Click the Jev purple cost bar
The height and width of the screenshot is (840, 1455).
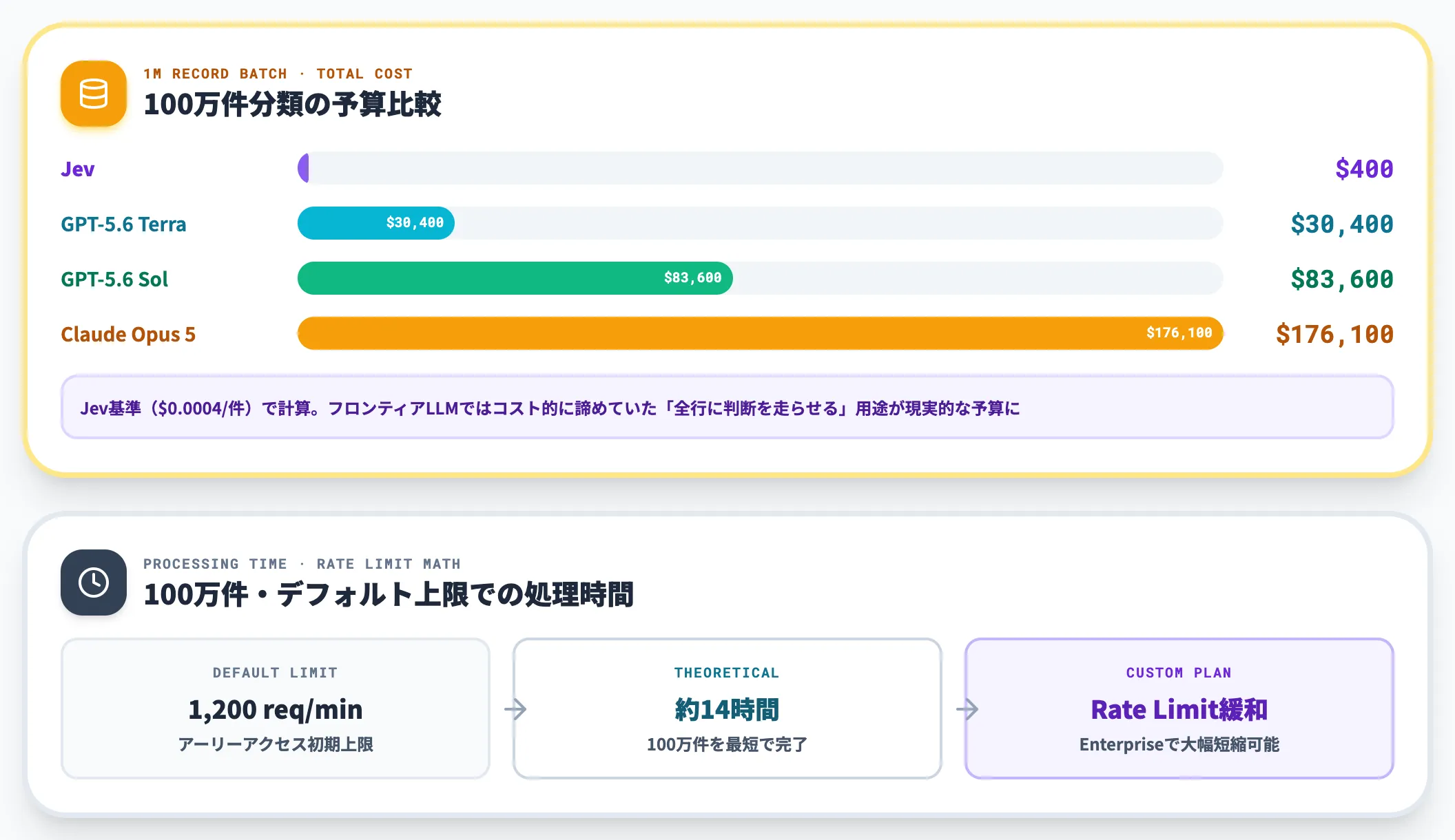[303, 168]
